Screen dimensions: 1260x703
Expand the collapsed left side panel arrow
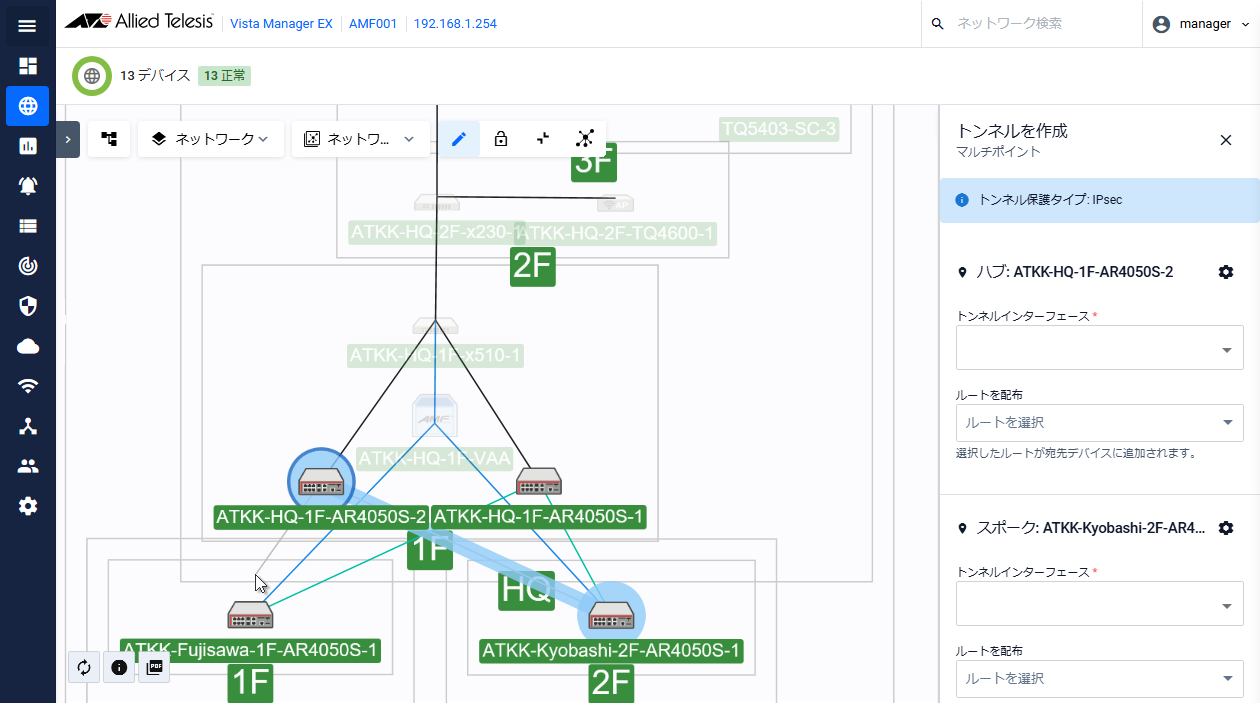point(67,139)
